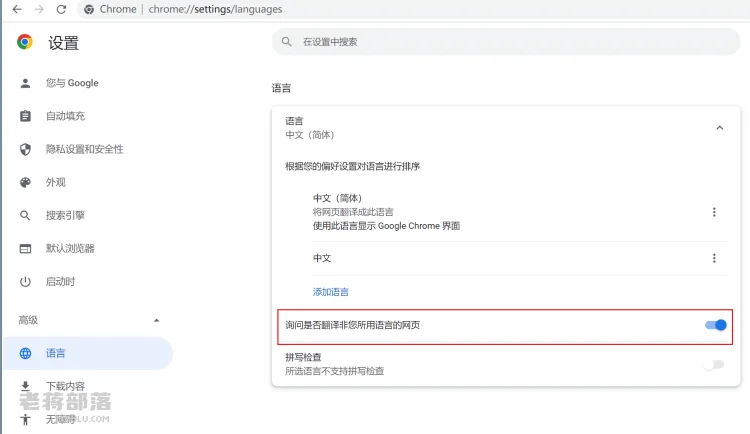Click the magnifier icon in the settings search box
The height and width of the screenshot is (434, 750).
click(x=287, y=42)
